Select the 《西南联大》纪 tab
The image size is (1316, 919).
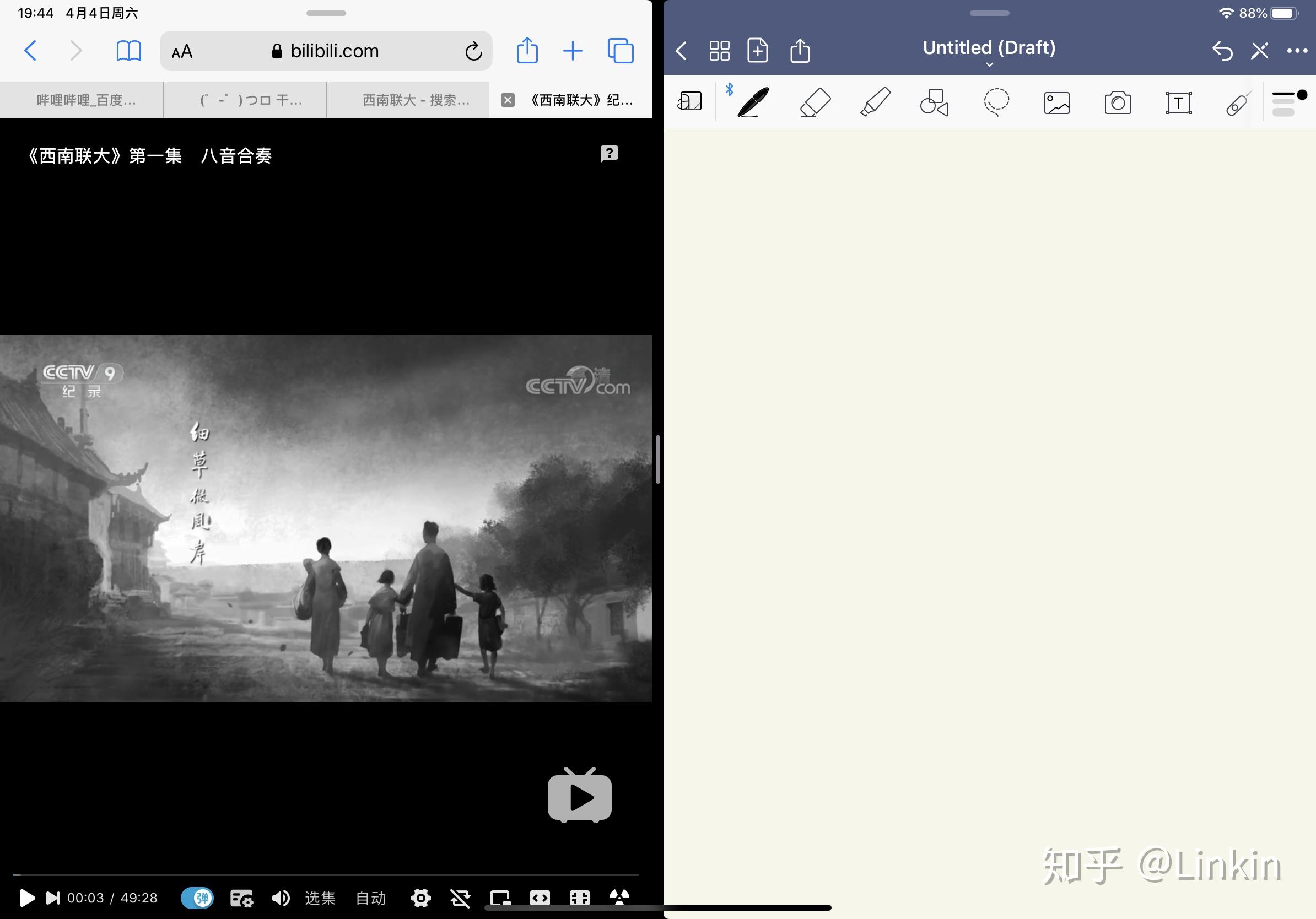581,100
